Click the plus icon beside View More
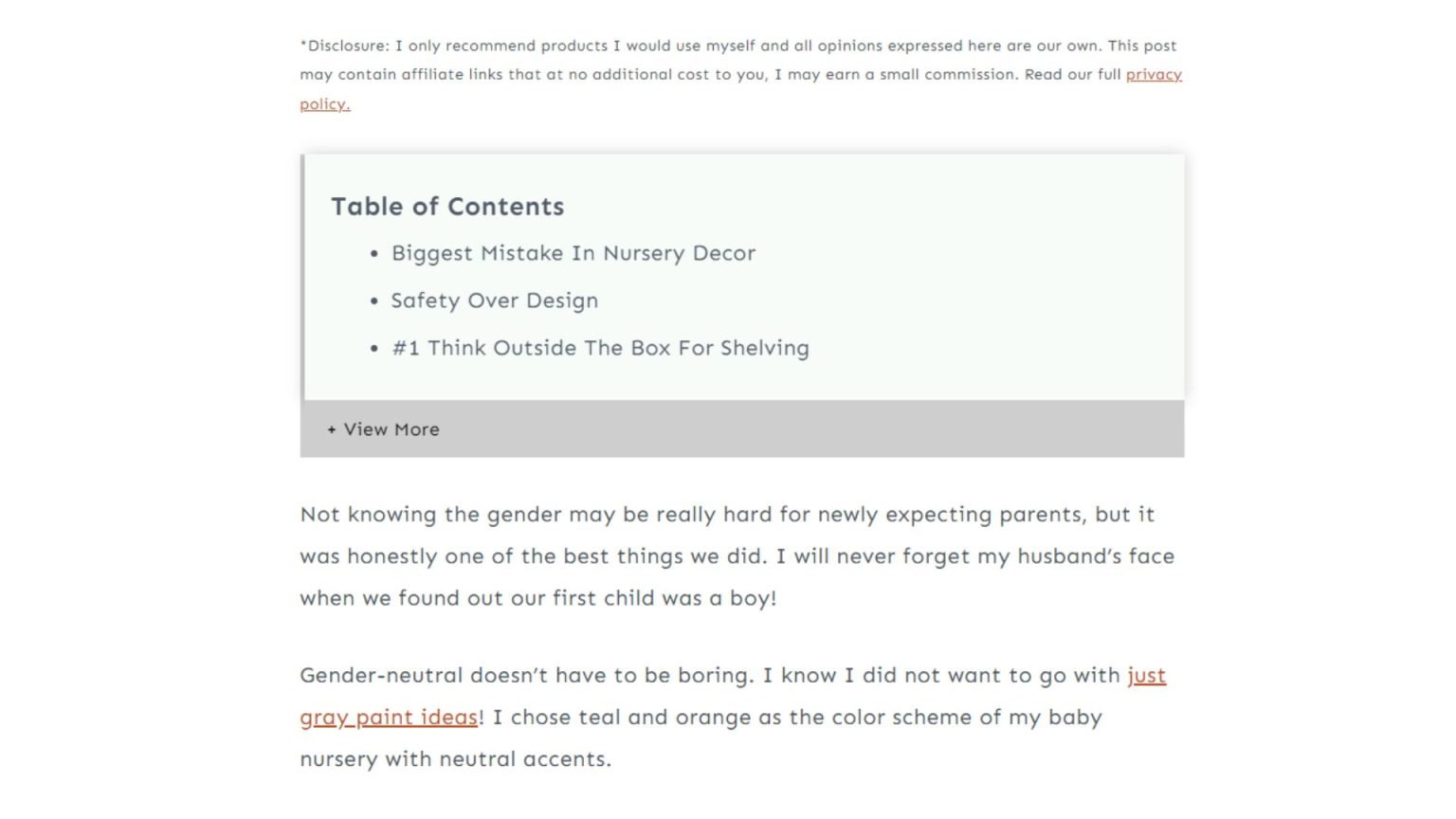1456x819 pixels. tap(332, 430)
